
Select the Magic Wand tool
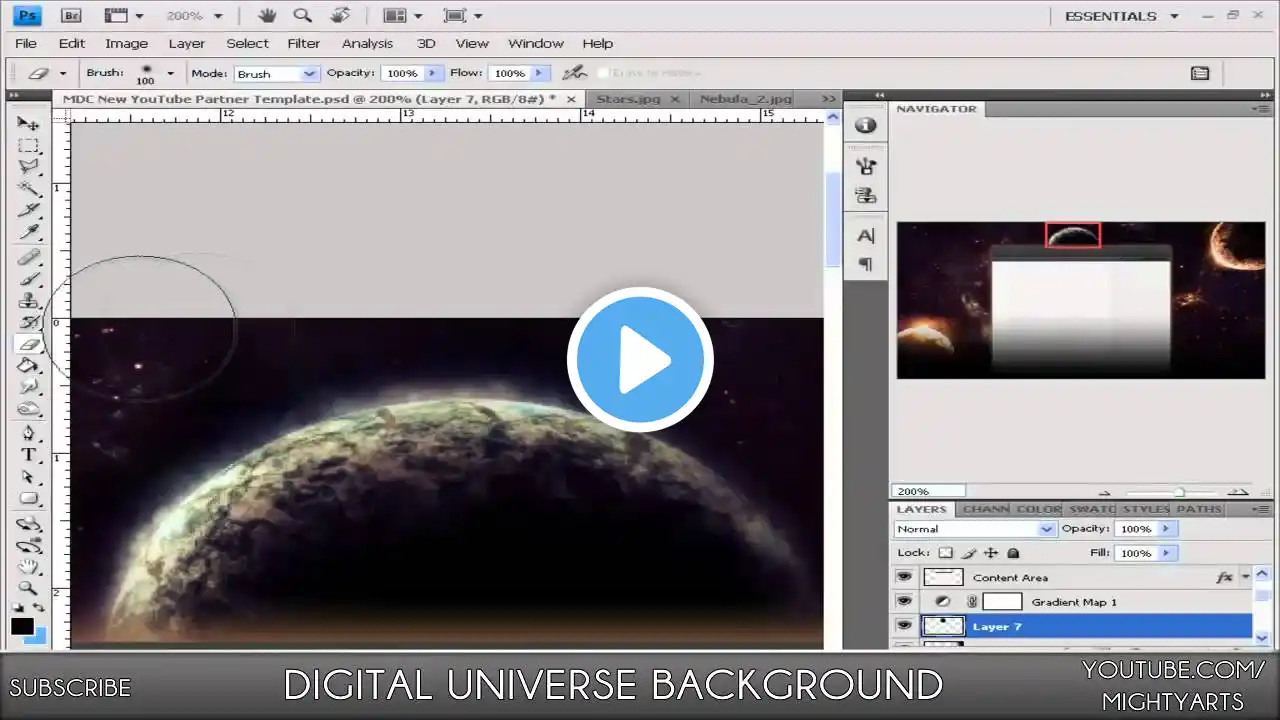[x=28, y=188]
